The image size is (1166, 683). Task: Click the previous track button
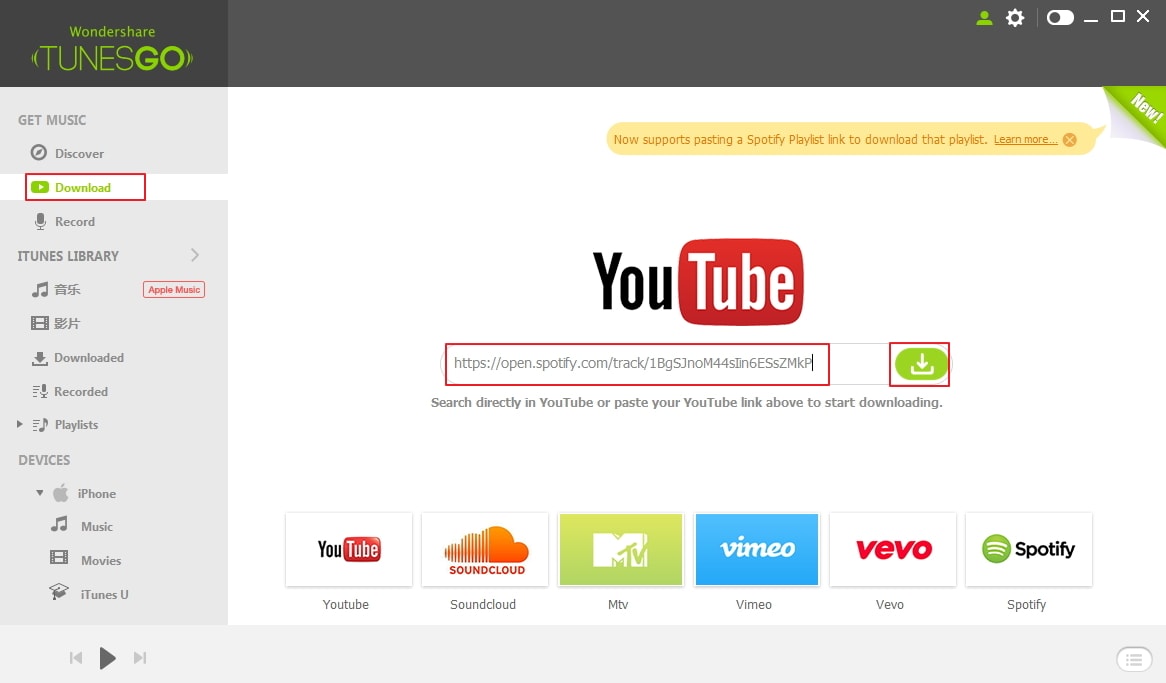click(76, 658)
